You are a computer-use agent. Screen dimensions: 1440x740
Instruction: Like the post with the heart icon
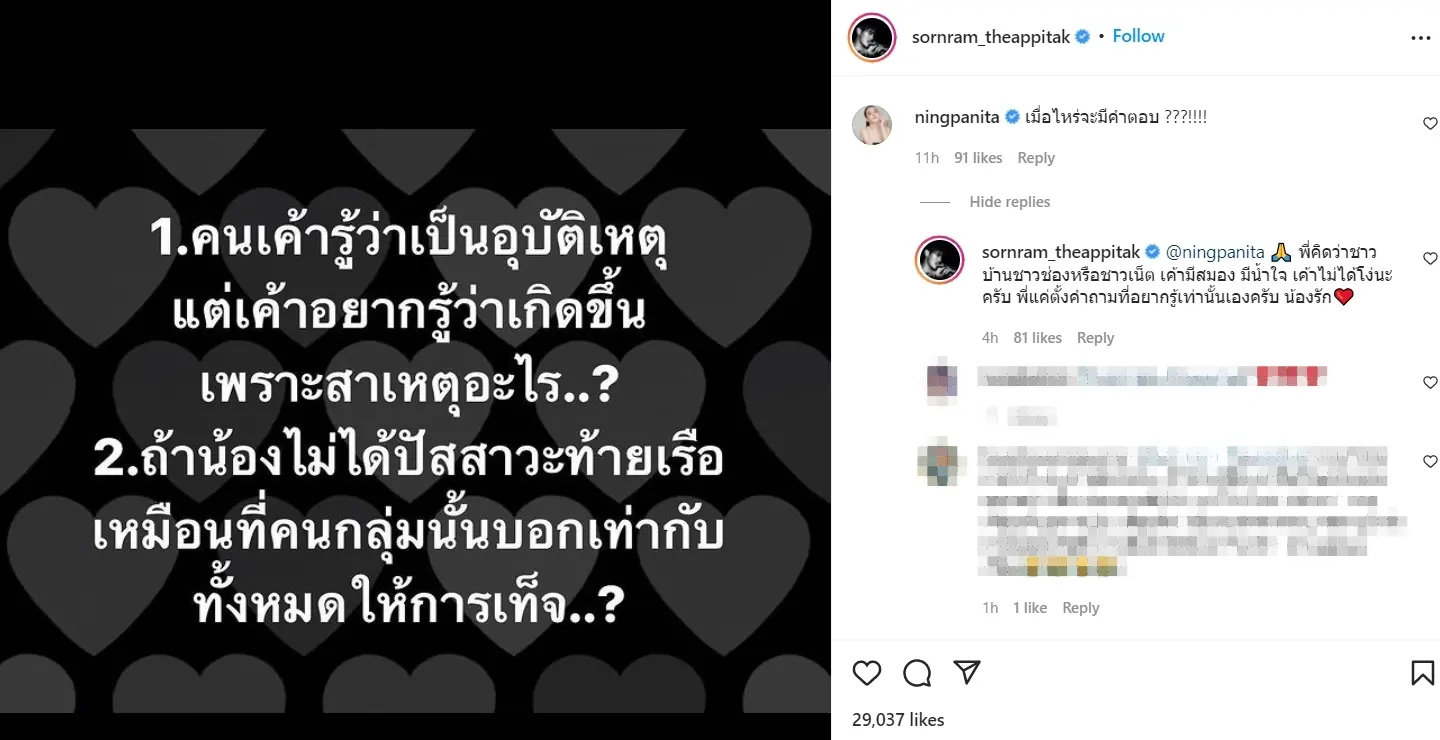tap(867, 673)
